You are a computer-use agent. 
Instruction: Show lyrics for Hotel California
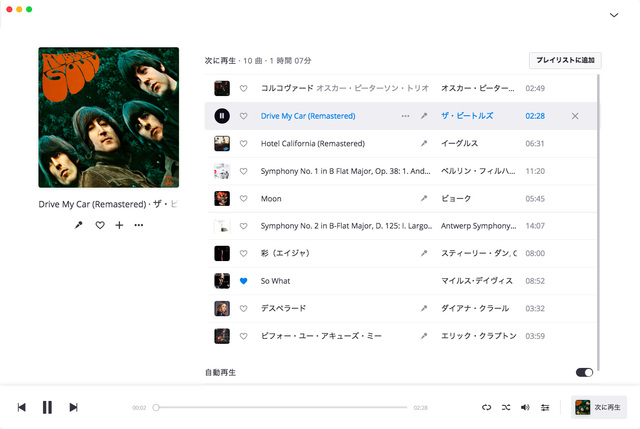click(424, 143)
